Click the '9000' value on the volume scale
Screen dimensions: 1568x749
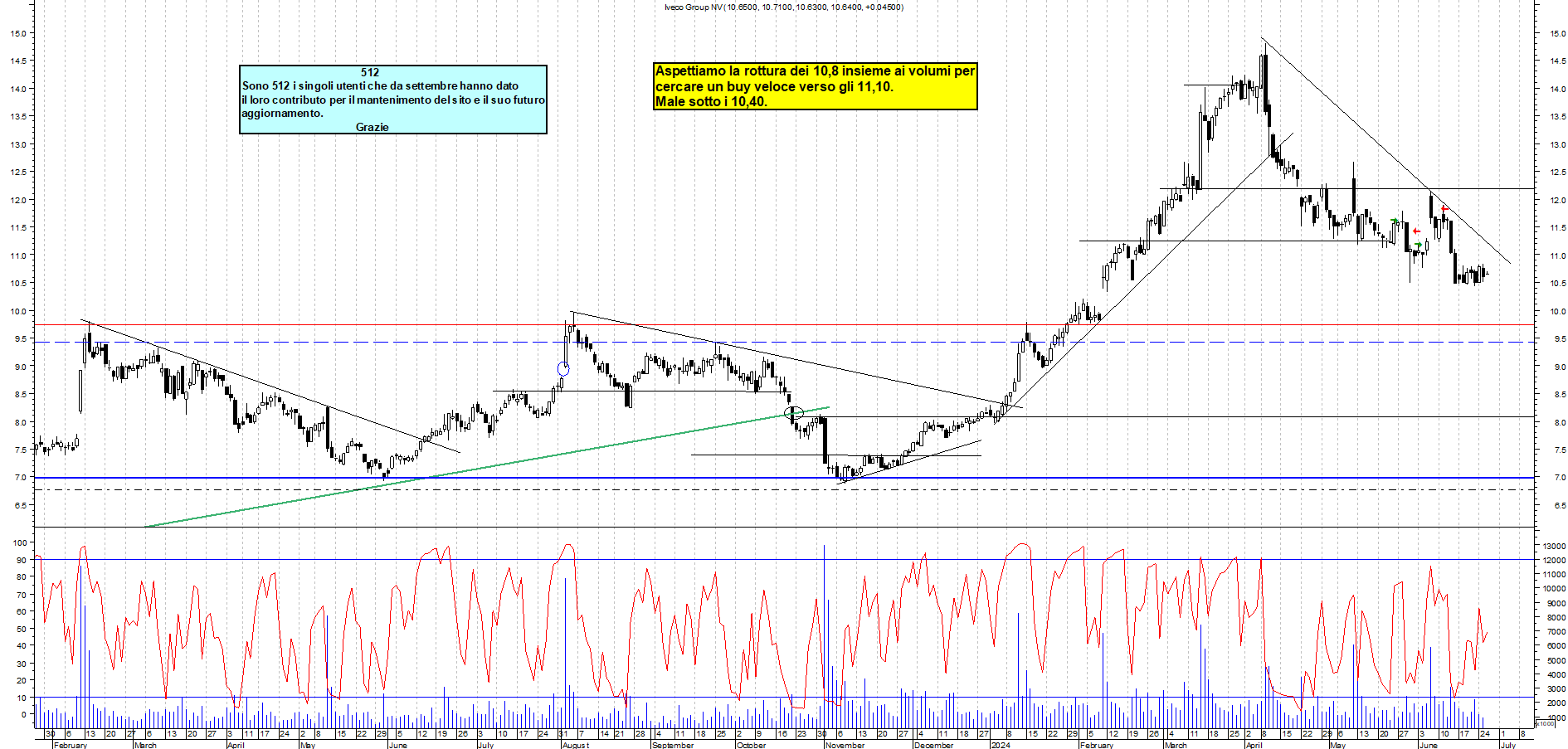[1556, 603]
